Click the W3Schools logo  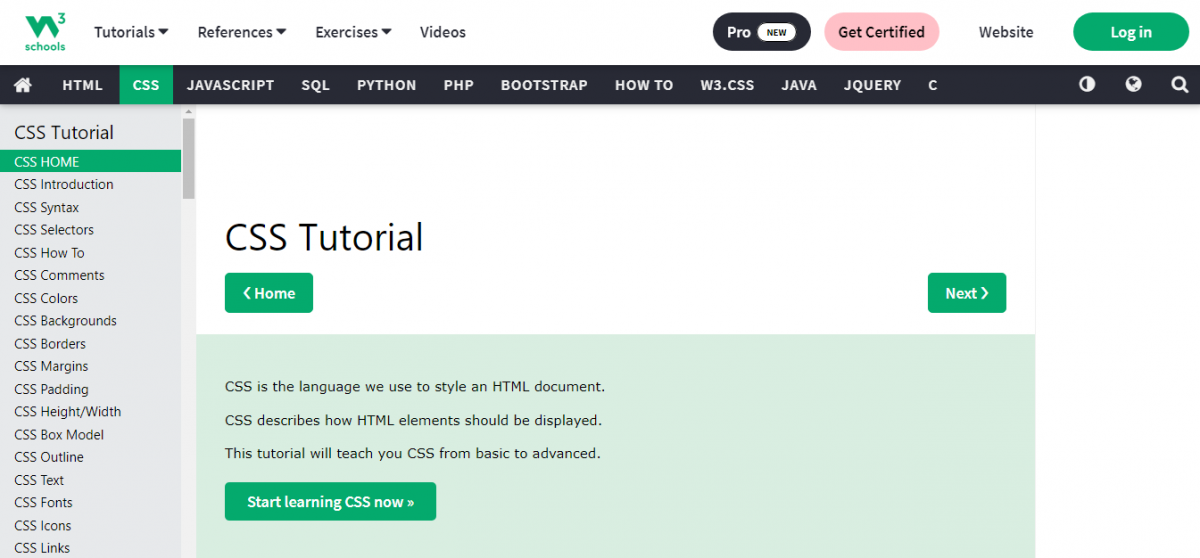[45, 32]
